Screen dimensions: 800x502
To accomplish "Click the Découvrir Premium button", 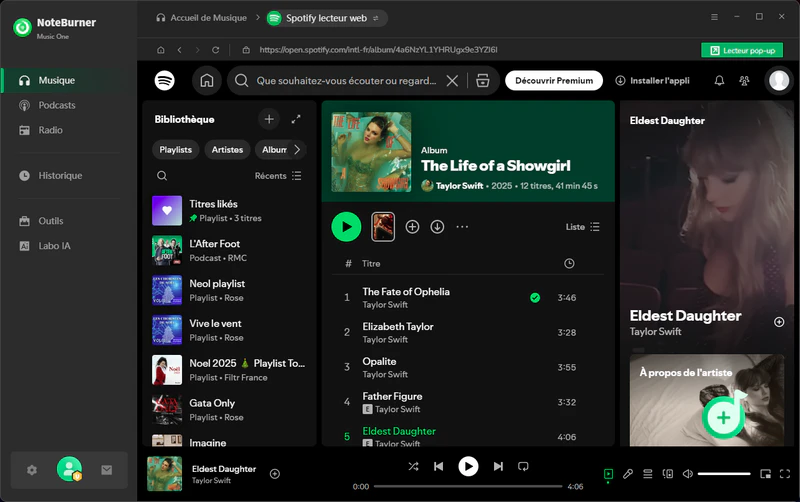I will (553, 81).
